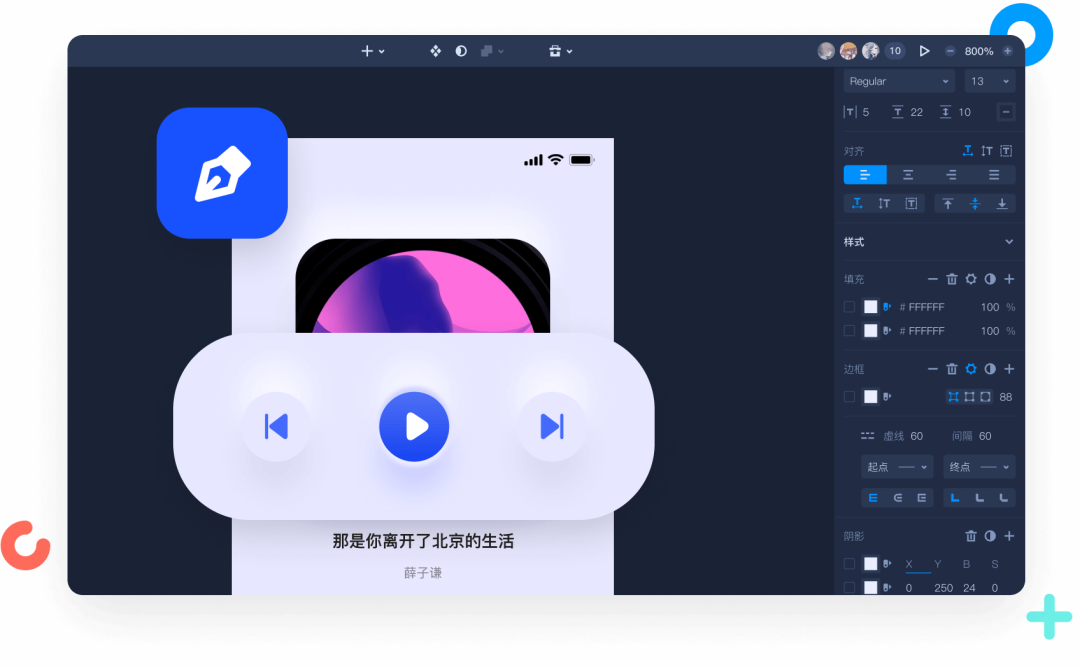Open the blue gear icon in 边框 section
Screen dimensions: 1080x667
[971, 369]
